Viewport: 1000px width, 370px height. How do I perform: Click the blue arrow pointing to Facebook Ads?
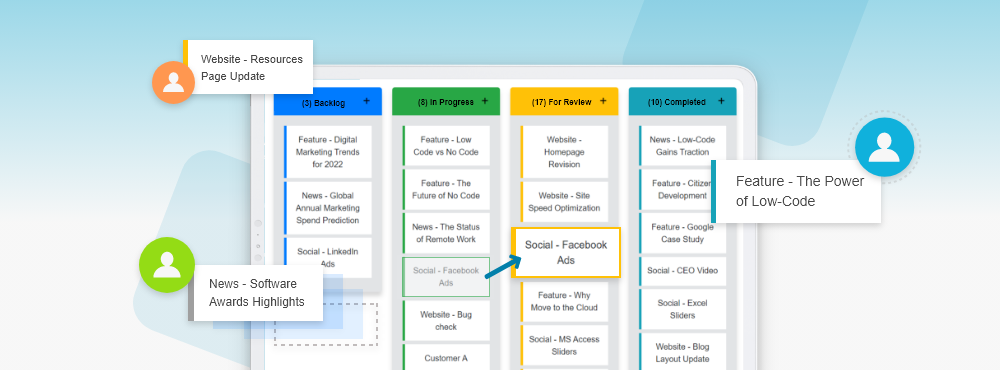(x=504, y=266)
